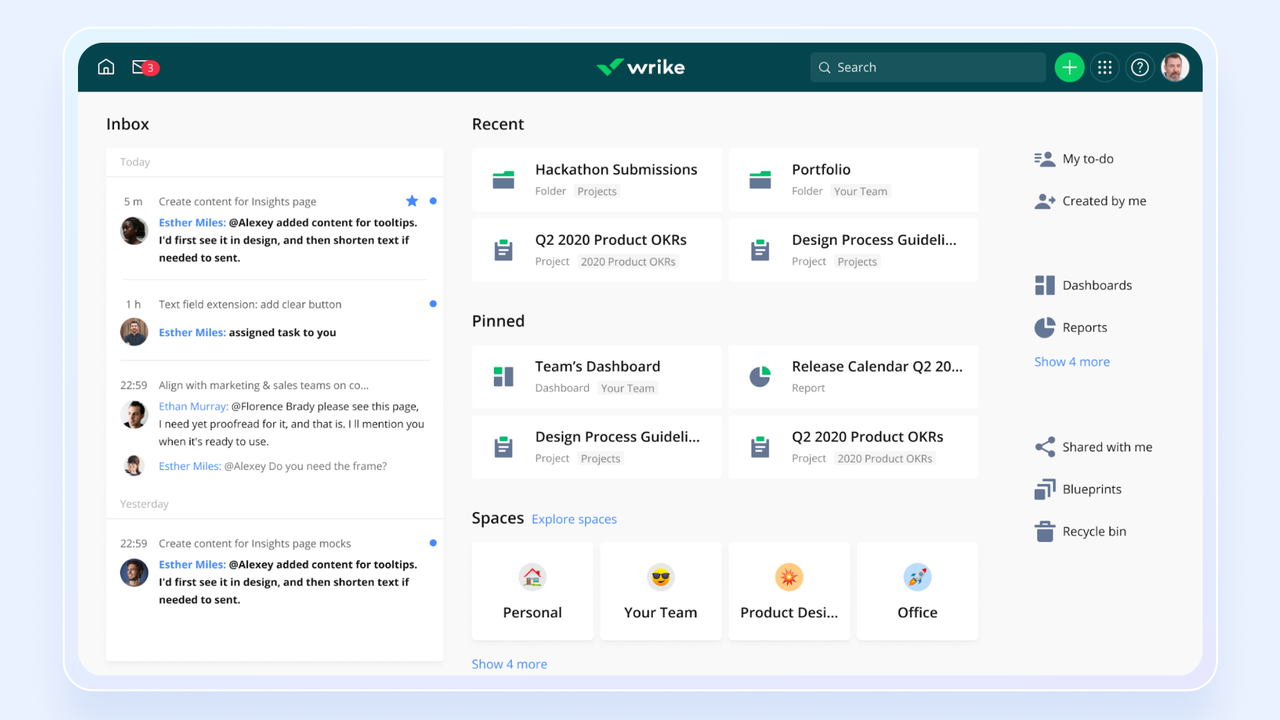Image resolution: width=1280 pixels, height=720 pixels.
Task: Open Shared with me
Action: pyautogui.click(x=1094, y=447)
